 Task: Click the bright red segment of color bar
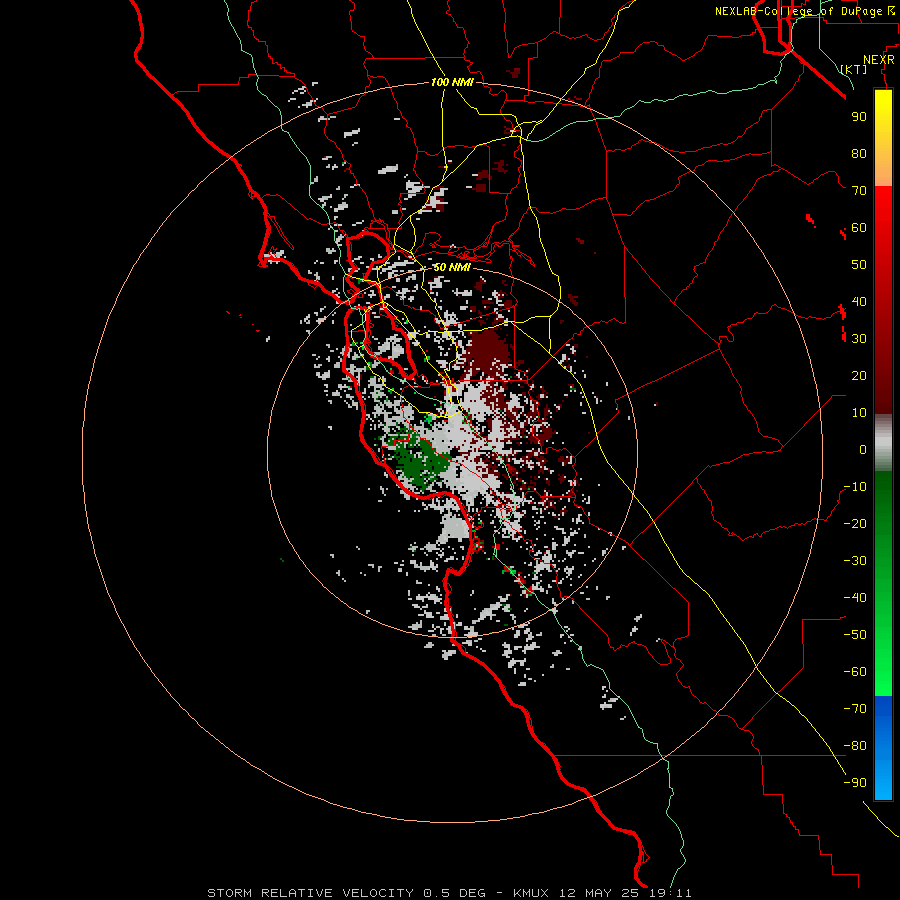coord(883,212)
